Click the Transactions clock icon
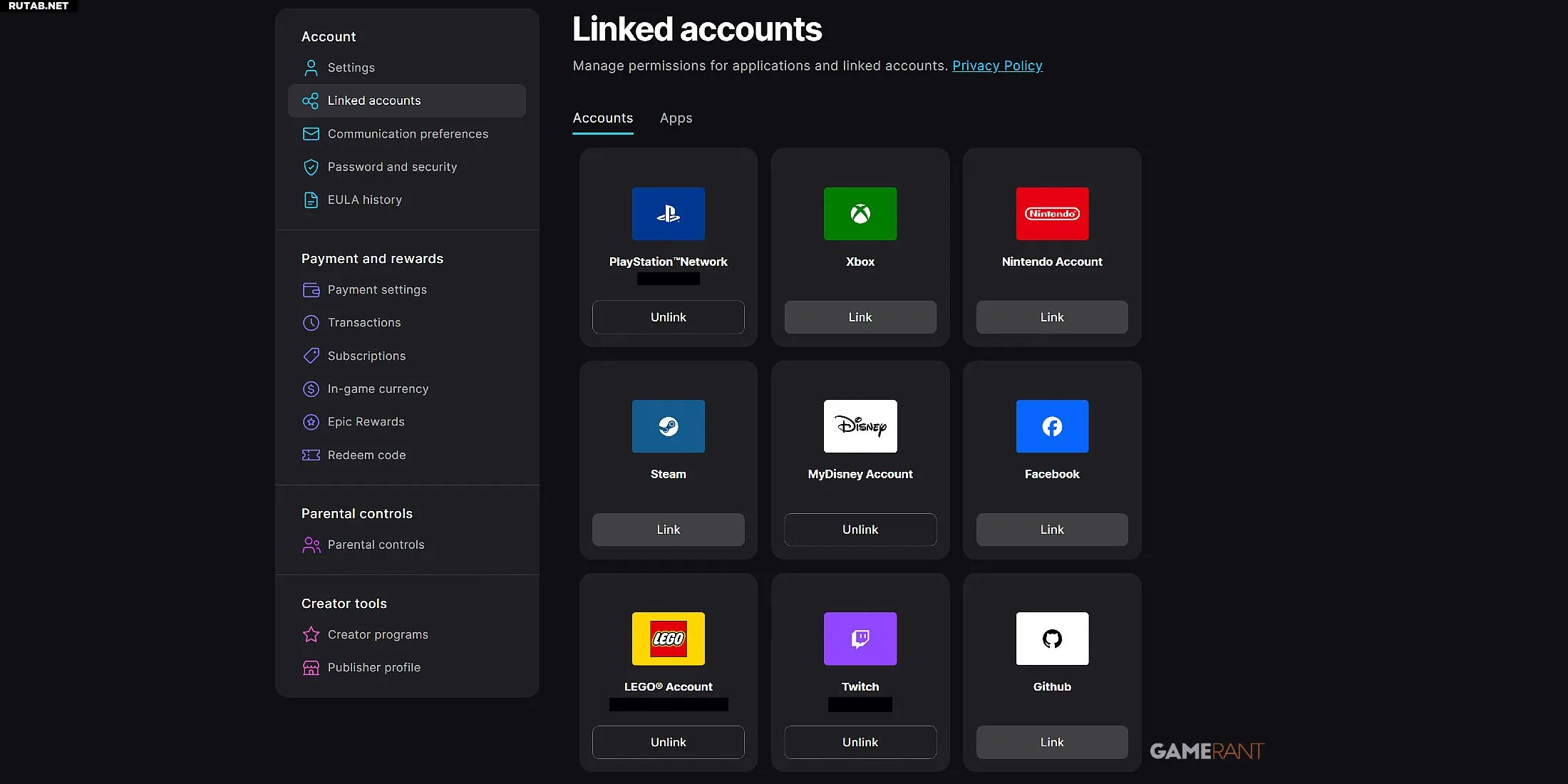Image resolution: width=1568 pixels, height=784 pixels. 311,323
